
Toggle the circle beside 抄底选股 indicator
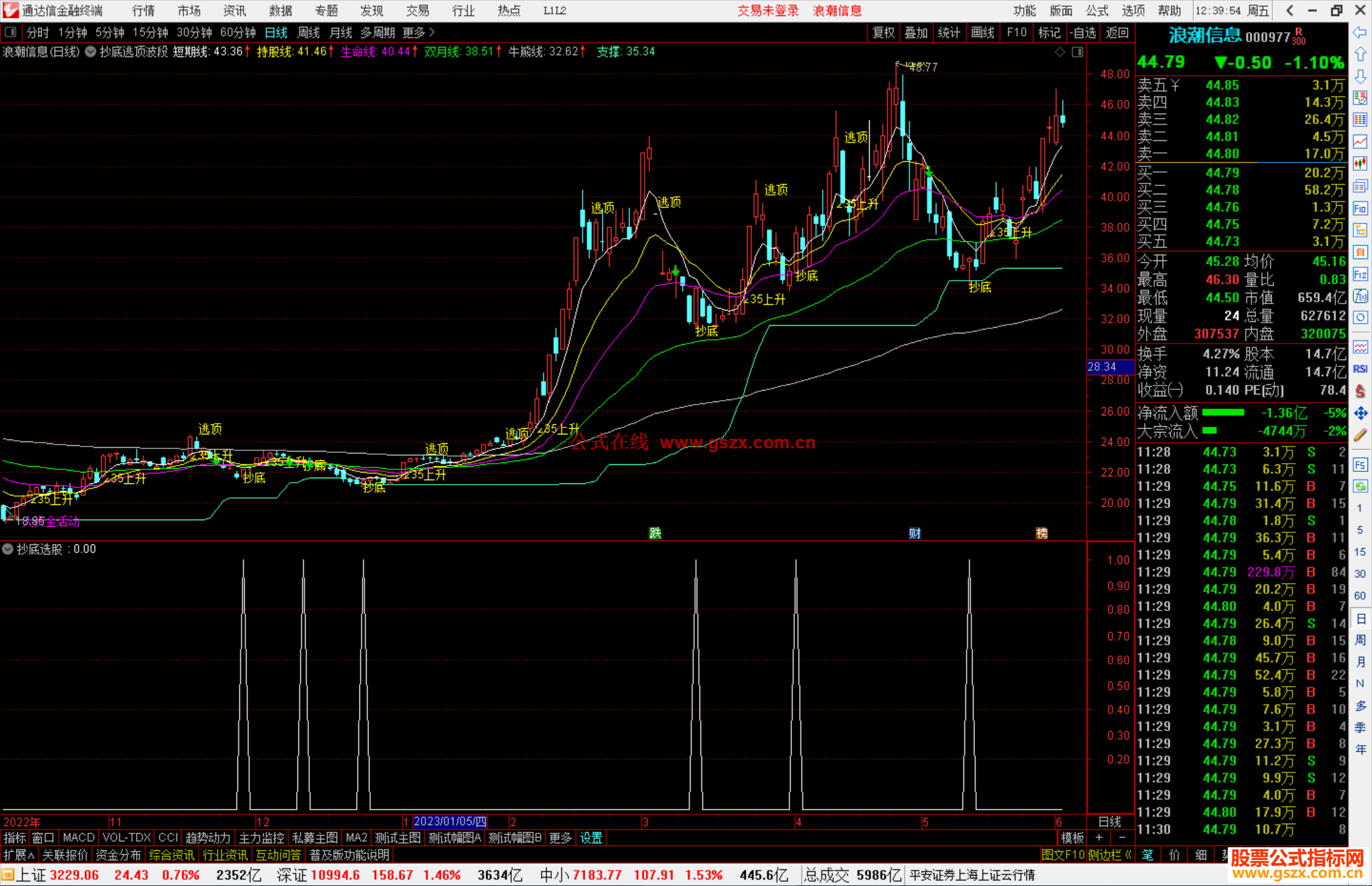[8, 549]
